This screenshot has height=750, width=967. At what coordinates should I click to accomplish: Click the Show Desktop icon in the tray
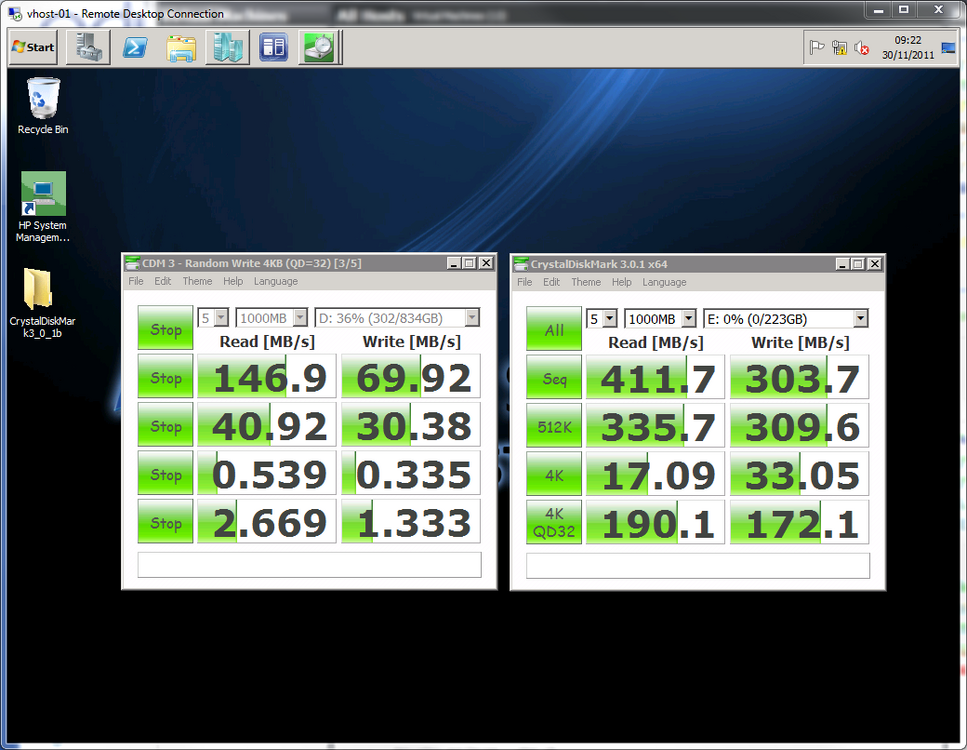click(948, 47)
